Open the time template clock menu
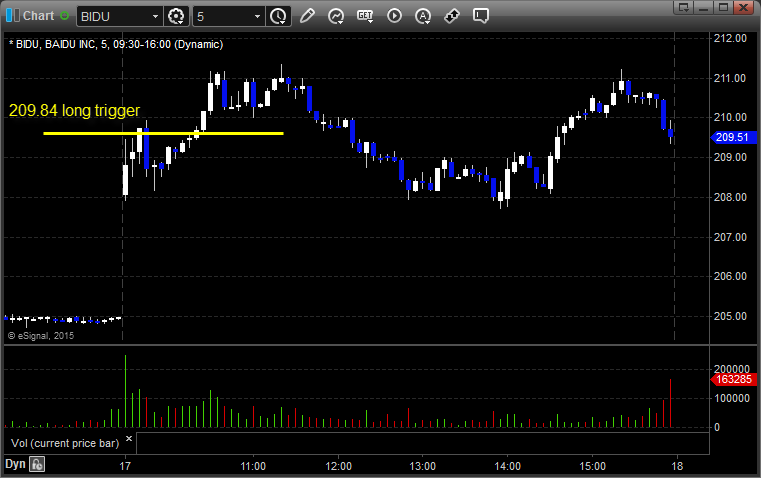Image resolution: width=761 pixels, height=478 pixels. coord(279,16)
